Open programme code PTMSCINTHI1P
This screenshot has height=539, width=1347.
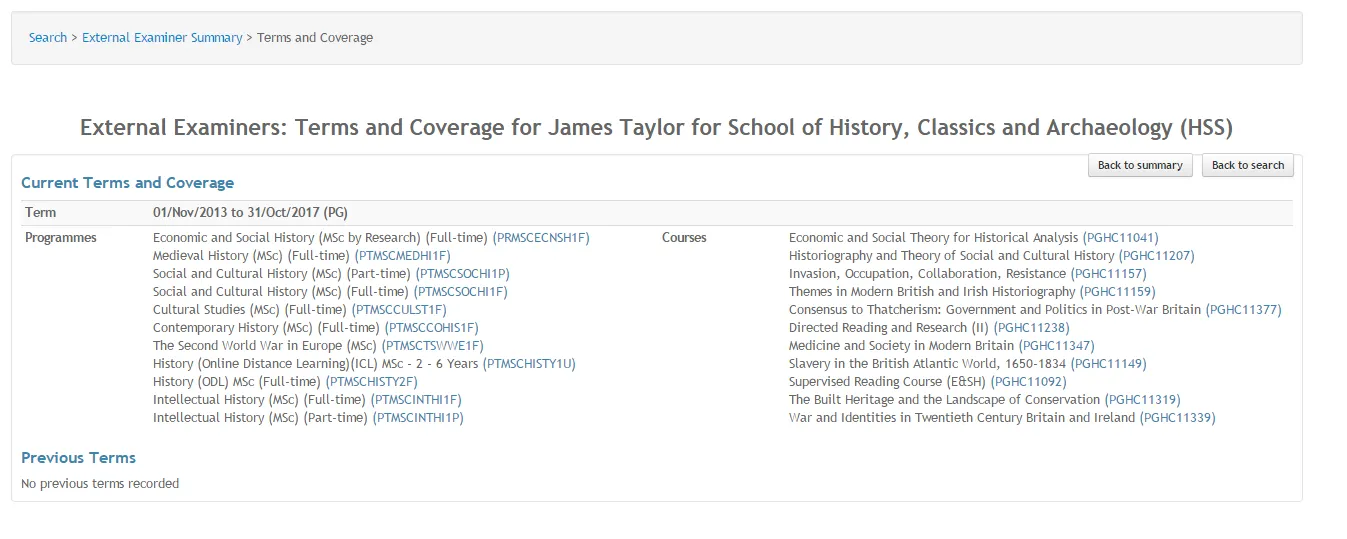418,418
